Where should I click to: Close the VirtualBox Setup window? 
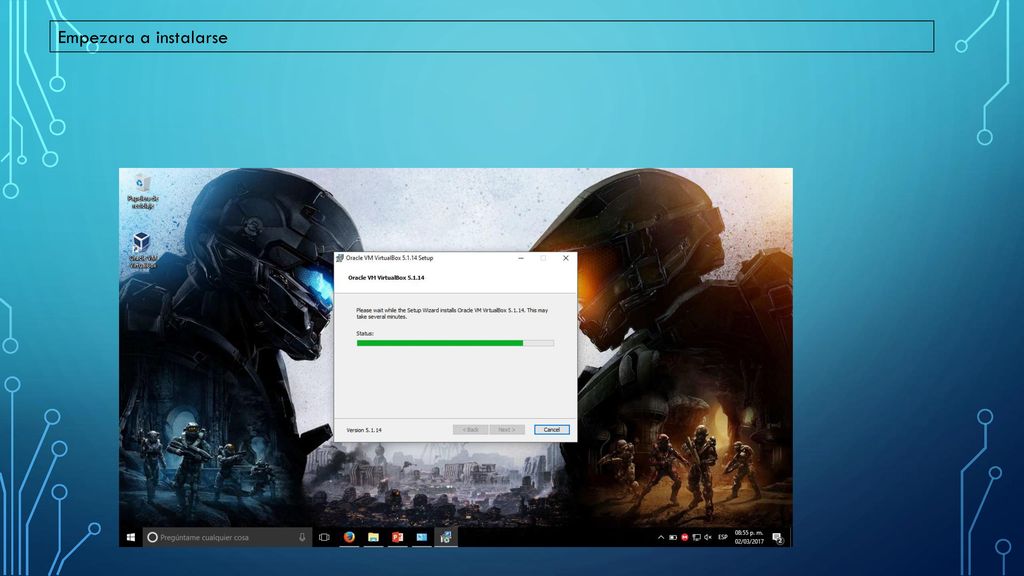(x=566, y=258)
